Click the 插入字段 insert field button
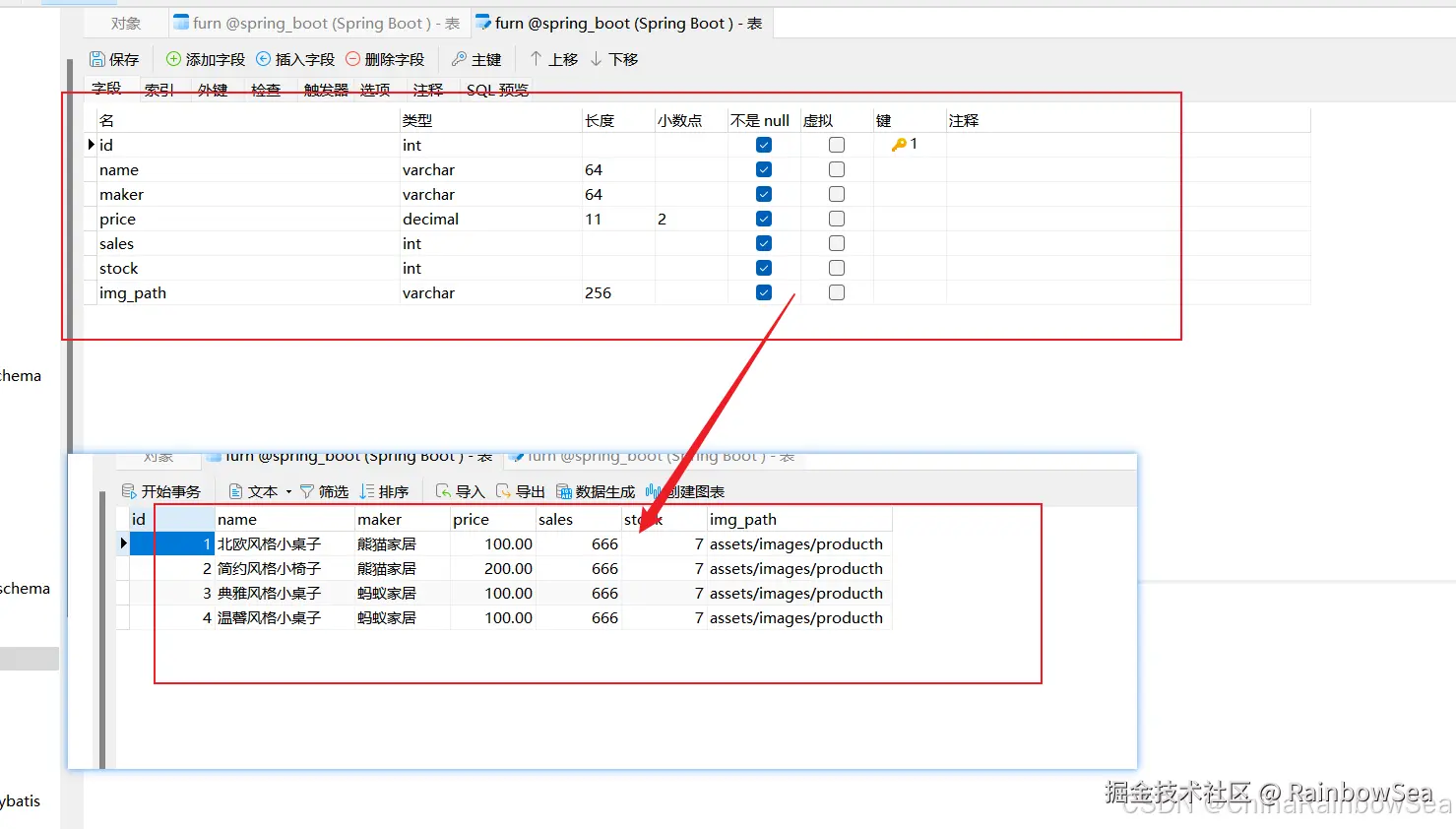 (295, 59)
